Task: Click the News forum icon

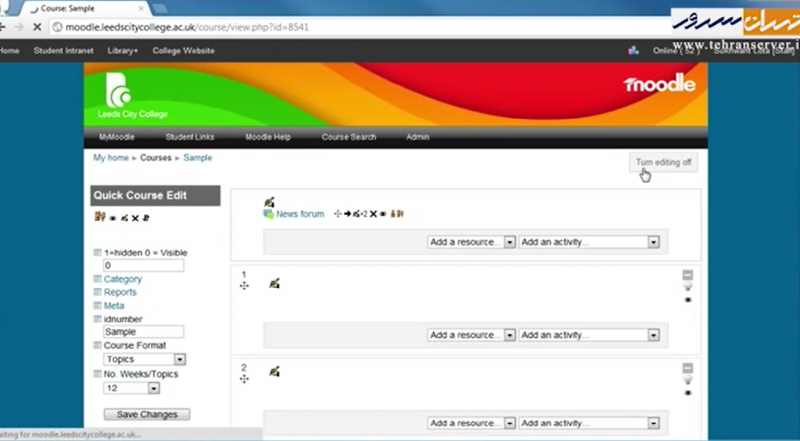Action: tap(268, 214)
